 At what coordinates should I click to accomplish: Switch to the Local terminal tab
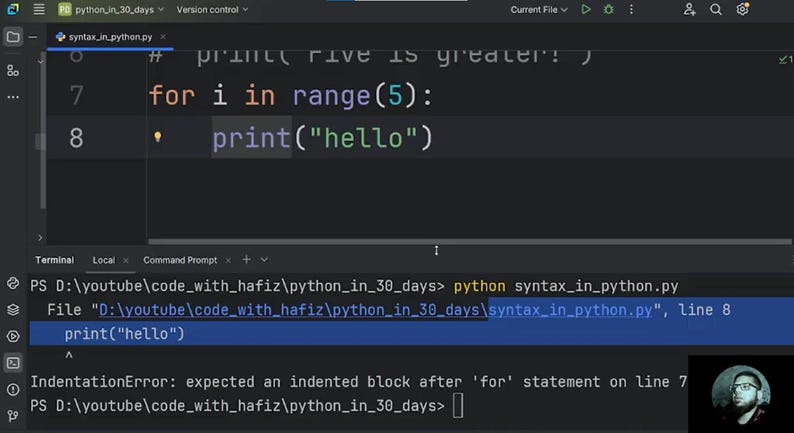(103, 260)
